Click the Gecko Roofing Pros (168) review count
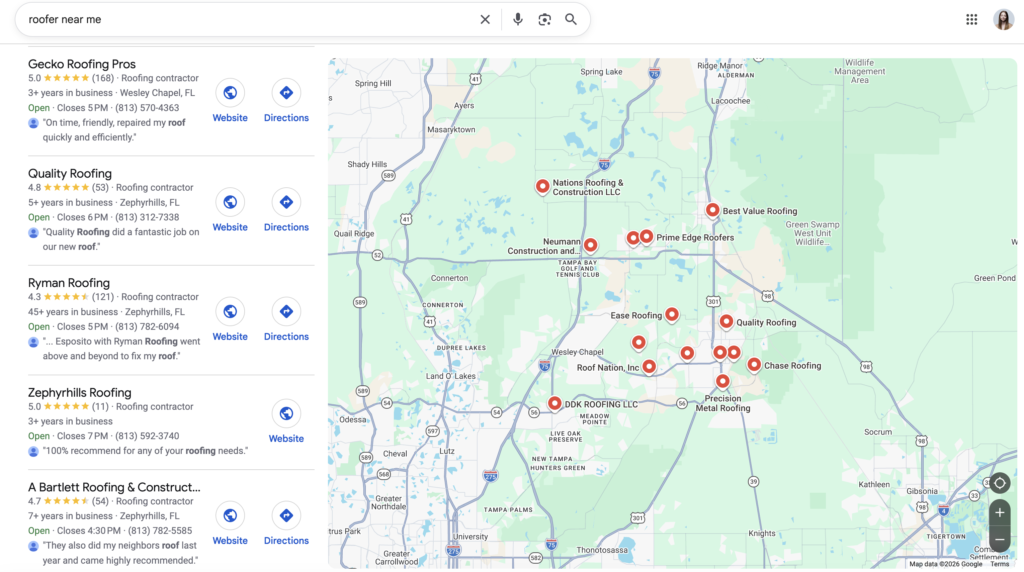The image size is (1024, 572). [x=103, y=78]
